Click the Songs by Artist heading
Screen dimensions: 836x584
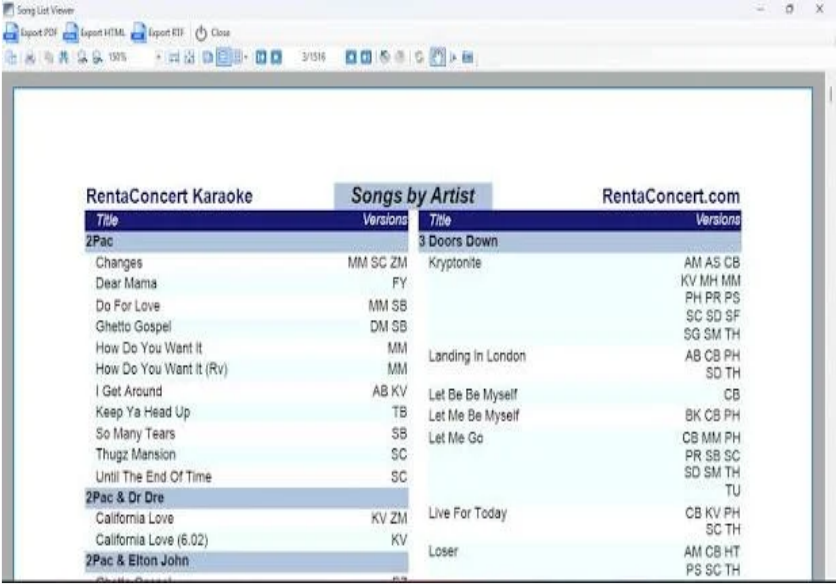[x=413, y=196]
